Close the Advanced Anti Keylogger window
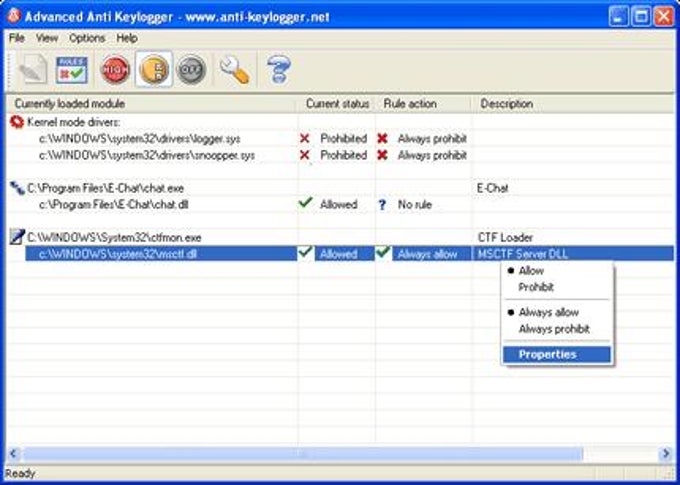 pos(664,17)
